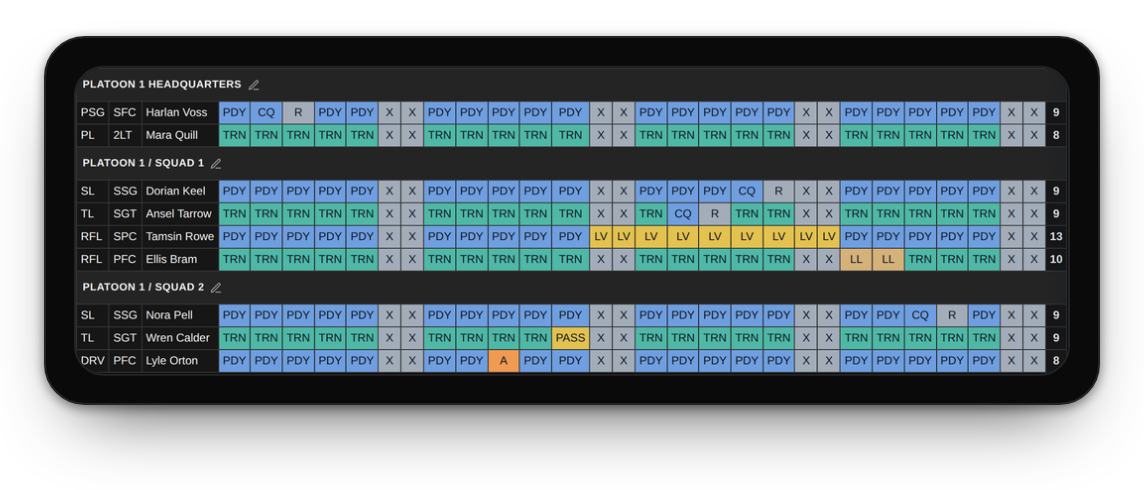The height and width of the screenshot is (490, 1144).
Task: Click pencil icon beside Platoon 1 / Squad 1
Action: pyautogui.click(x=216, y=164)
